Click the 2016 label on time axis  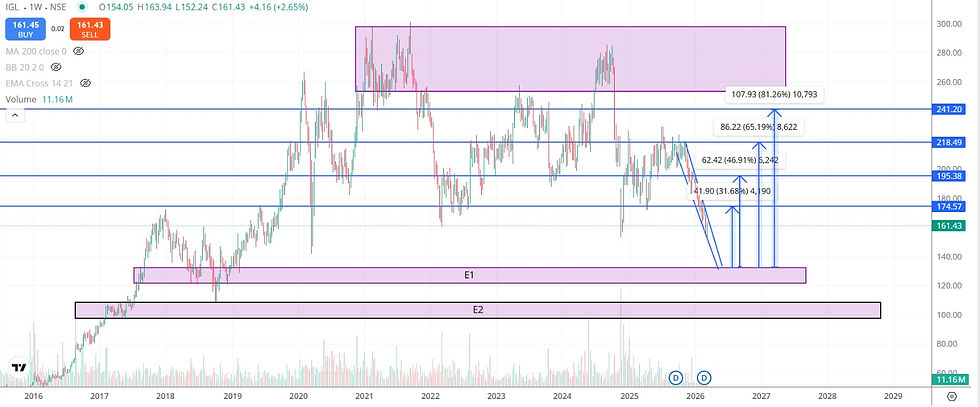(x=33, y=396)
